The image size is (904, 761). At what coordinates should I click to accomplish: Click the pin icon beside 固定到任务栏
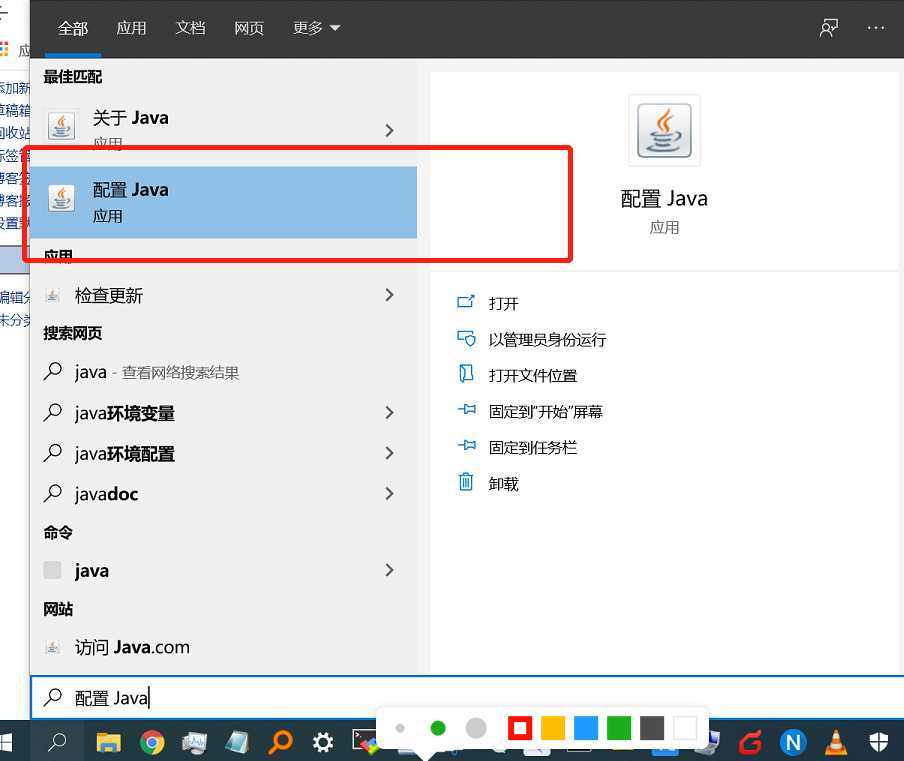click(x=466, y=445)
